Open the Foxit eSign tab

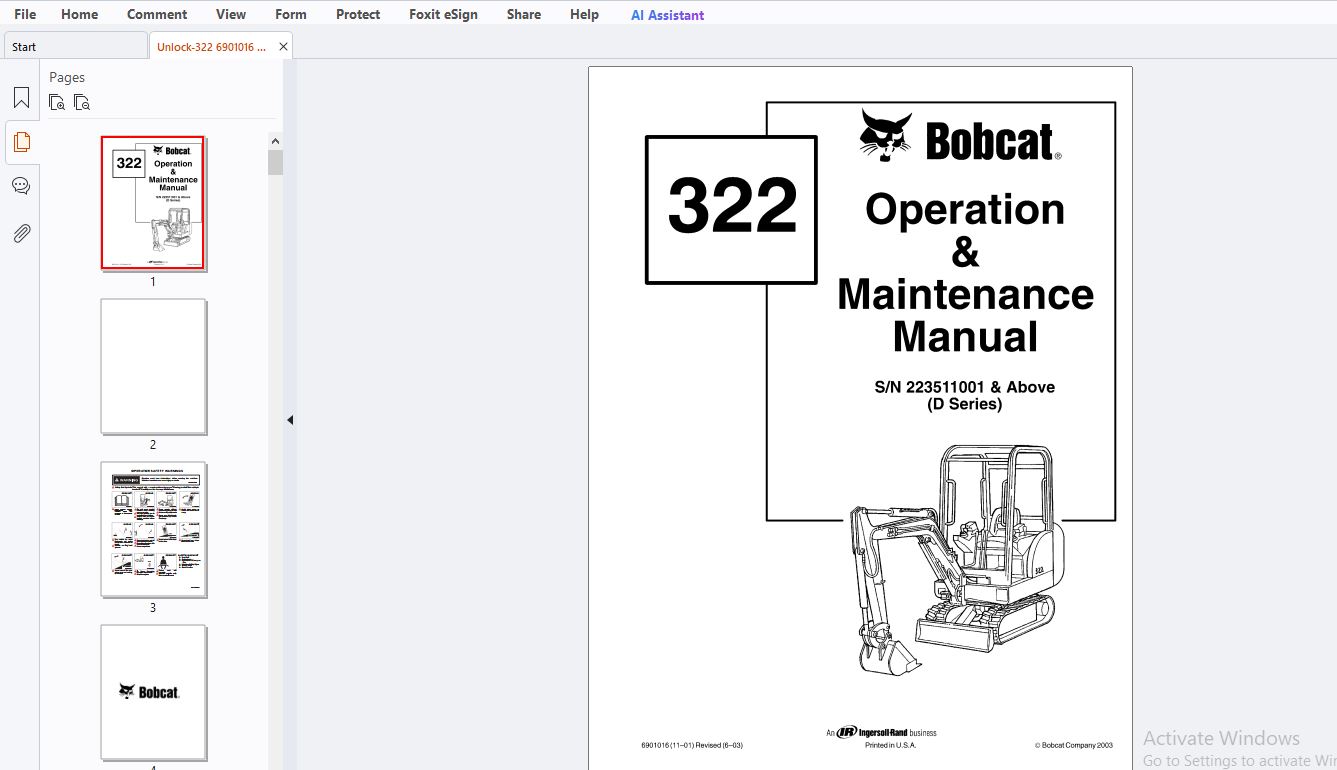click(443, 14)
